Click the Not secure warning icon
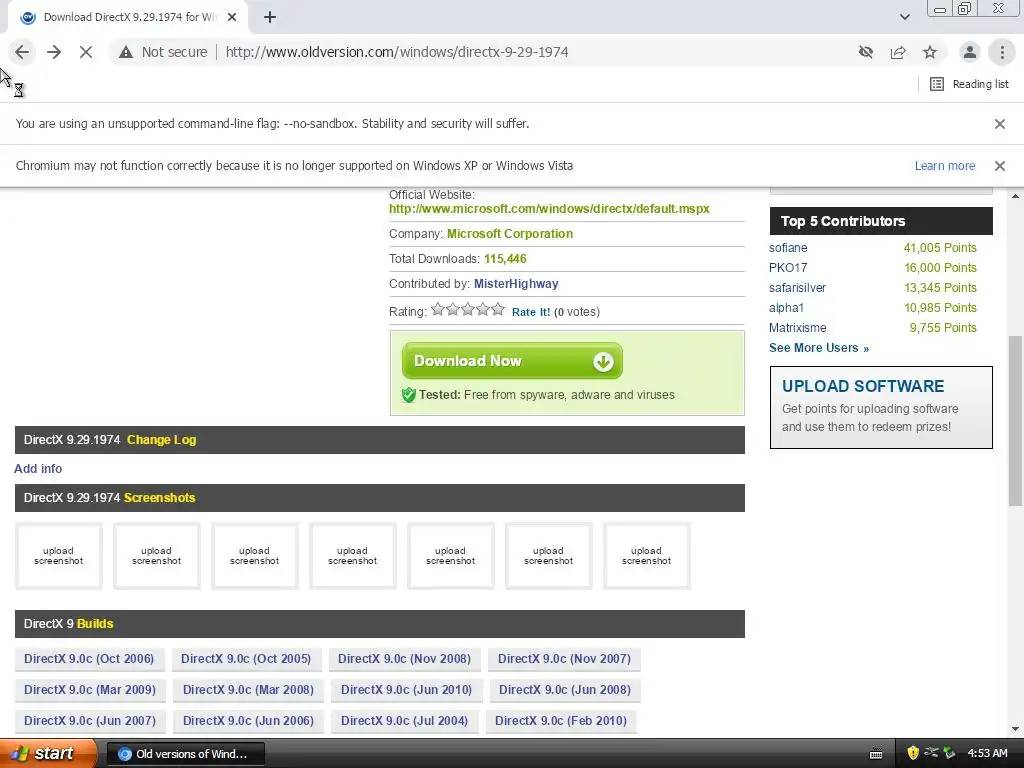The width and height of the screenshot is (1024, 768). [125, 52]
